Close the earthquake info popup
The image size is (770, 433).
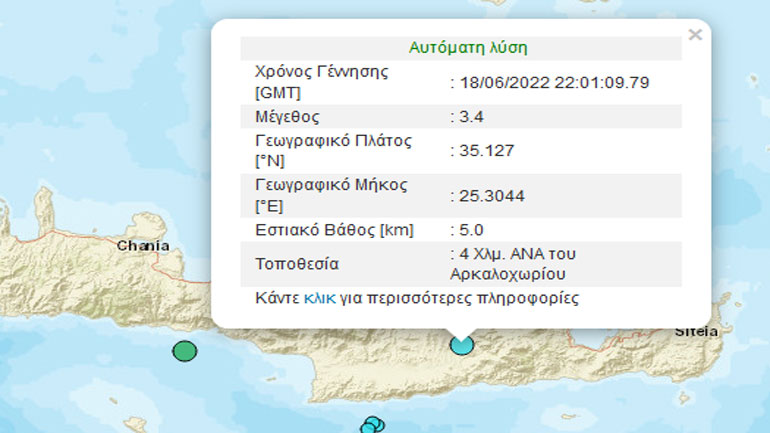click(x=695, y=35)
